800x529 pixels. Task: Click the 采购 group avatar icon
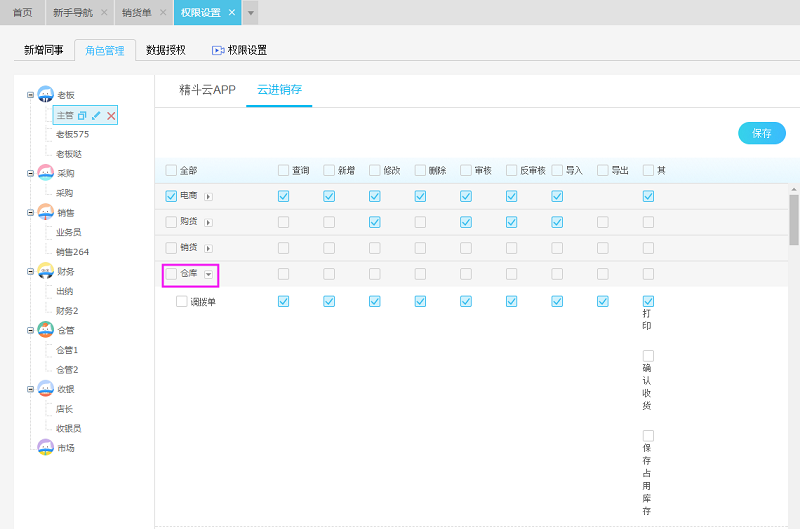45,173
